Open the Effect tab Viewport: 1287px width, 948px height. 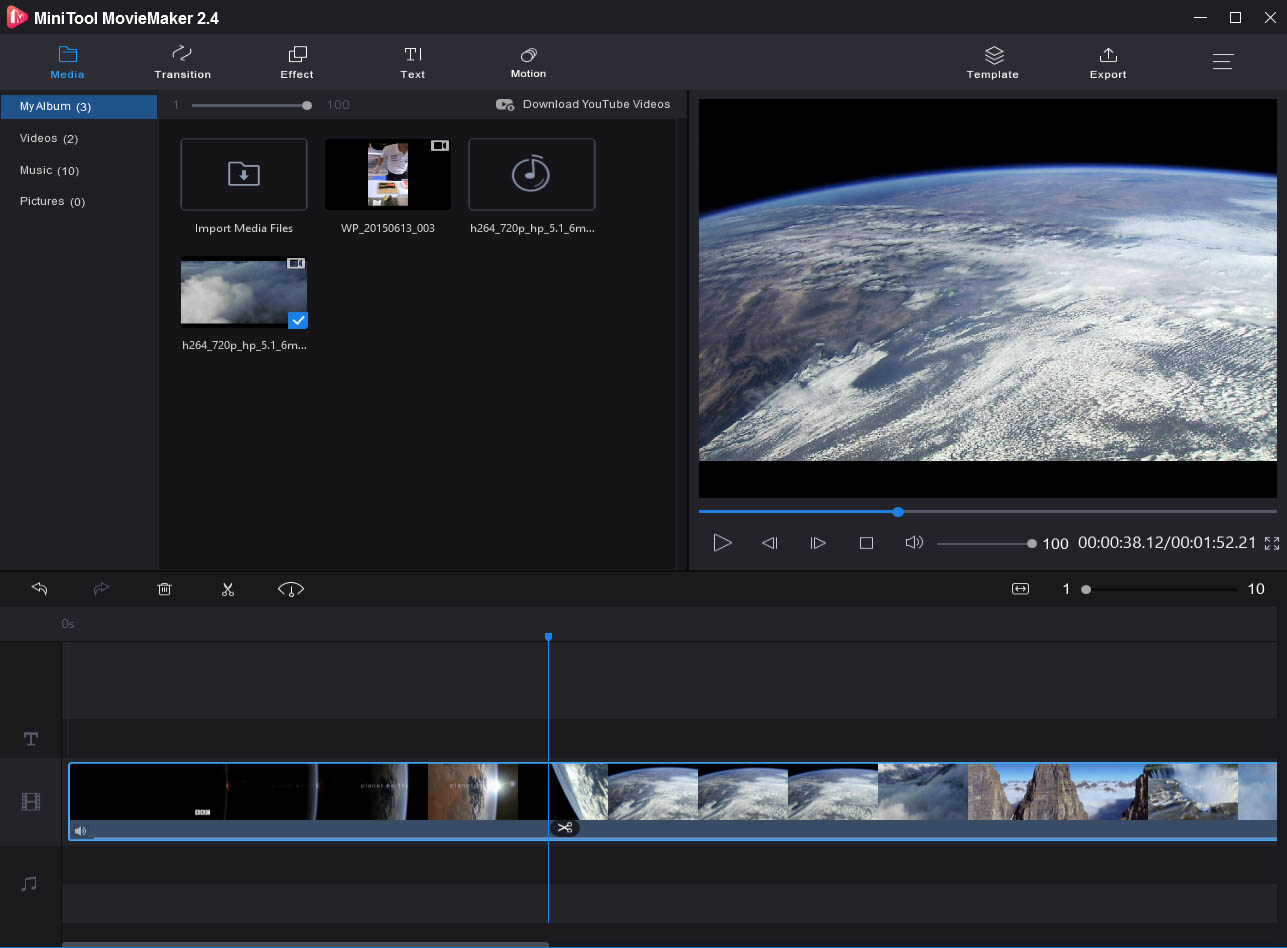click(297, 62)
